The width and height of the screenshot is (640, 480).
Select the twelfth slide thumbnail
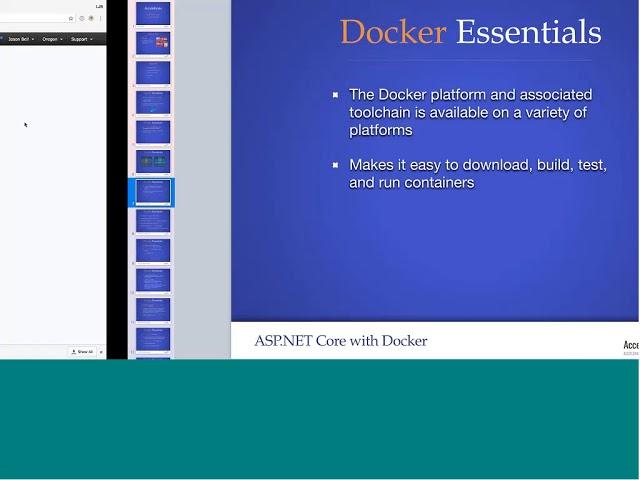coord(153,339)
